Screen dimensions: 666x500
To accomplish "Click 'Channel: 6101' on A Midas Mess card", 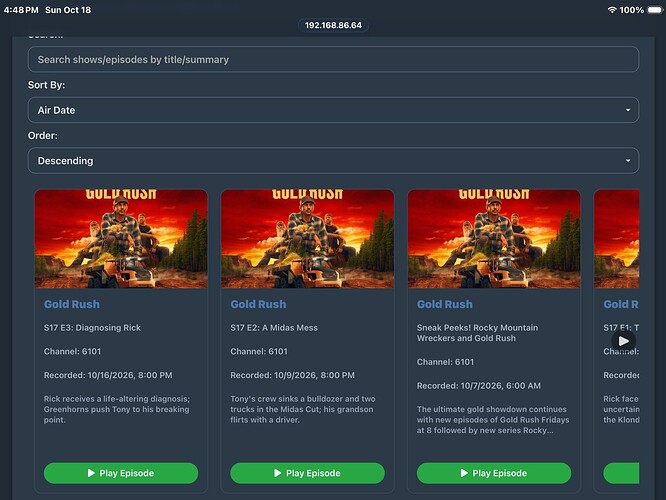I will click(259, 351).
